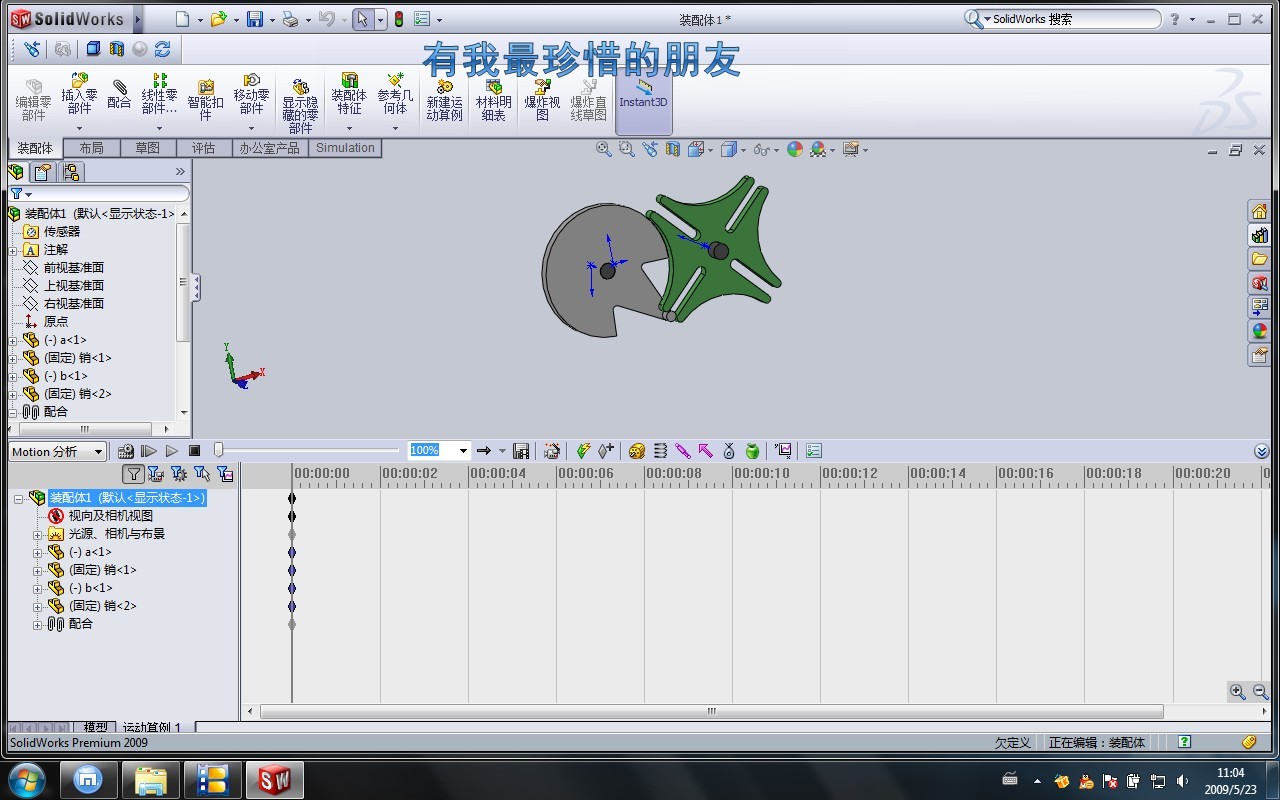Click the Rebuild traffic light icon

[x=398, y=19]
